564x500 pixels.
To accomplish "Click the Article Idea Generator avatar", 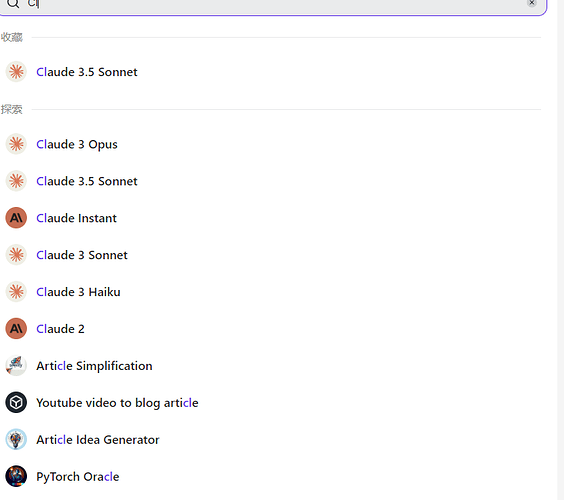I will (16, 439).
